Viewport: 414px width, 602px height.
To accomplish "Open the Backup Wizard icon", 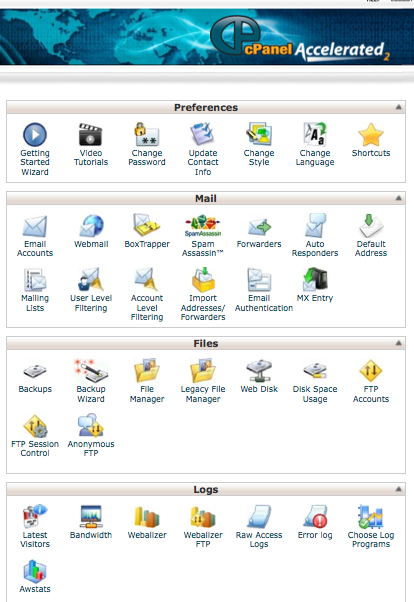I will [x=91, y=370].
